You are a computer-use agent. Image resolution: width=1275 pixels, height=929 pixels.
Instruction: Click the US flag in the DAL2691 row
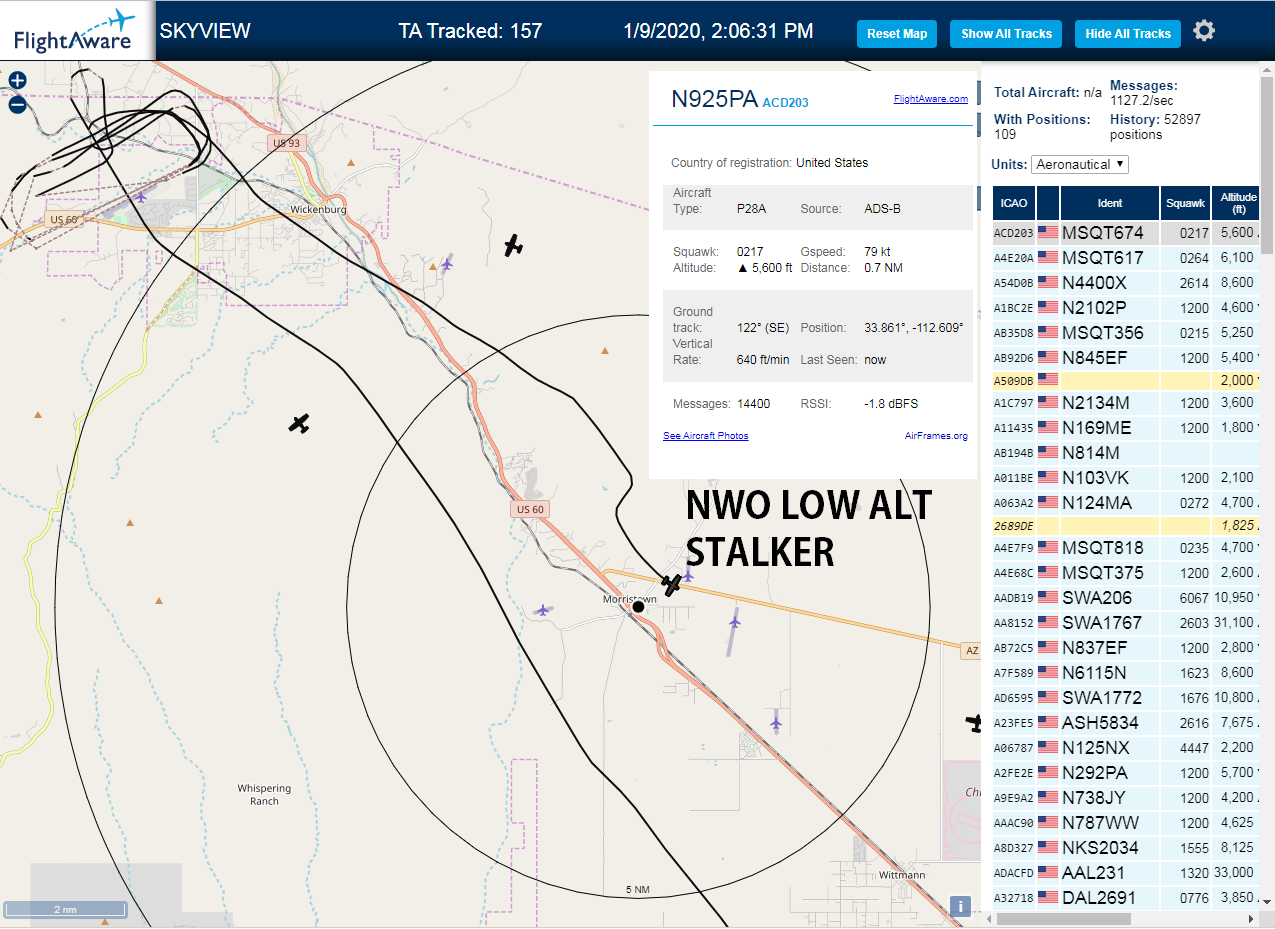coord(1048,898)
